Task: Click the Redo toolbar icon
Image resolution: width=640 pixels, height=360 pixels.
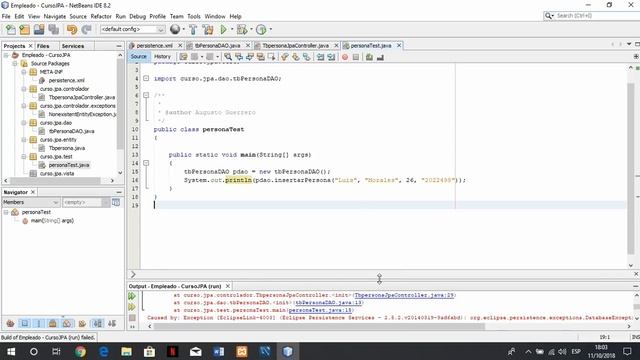Action: point(86,29)
